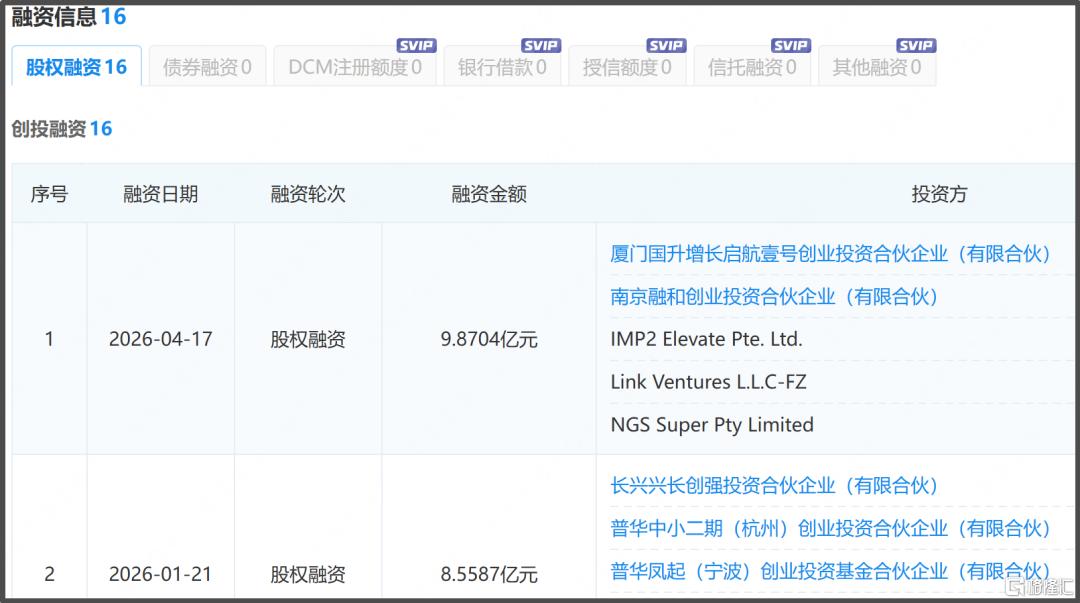Select date cell 2026-01-21
1080x603 pixels.
click(160, 574)
